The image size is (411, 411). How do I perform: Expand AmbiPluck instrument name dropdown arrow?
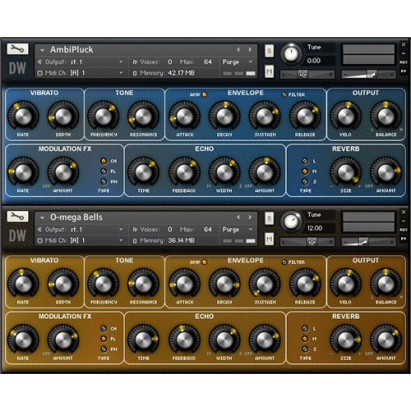[42, 50]
